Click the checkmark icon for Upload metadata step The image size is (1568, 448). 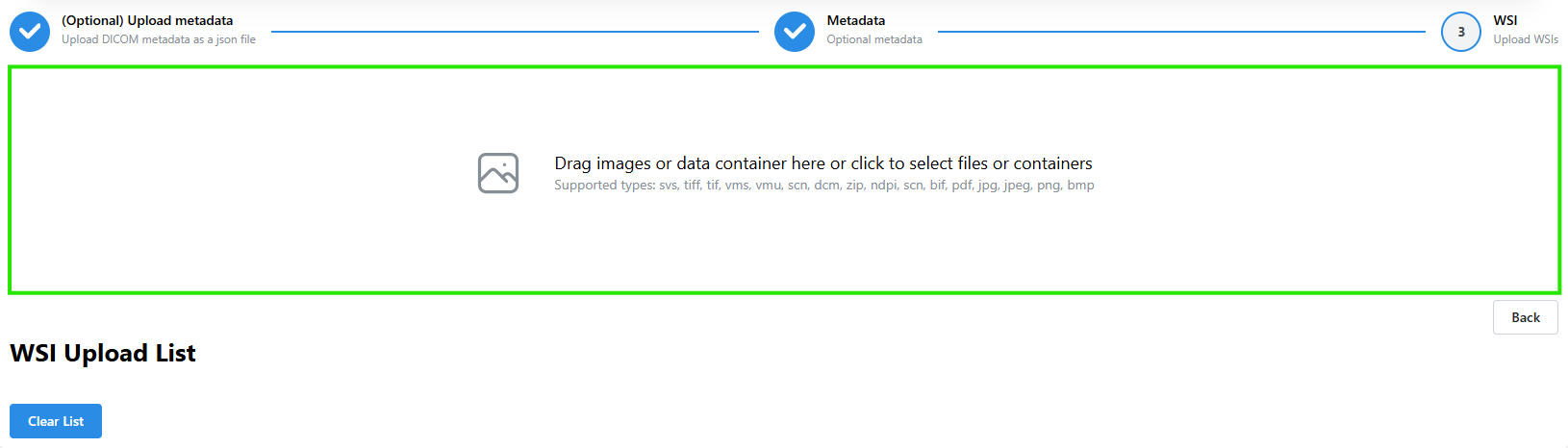pos(30,32)
